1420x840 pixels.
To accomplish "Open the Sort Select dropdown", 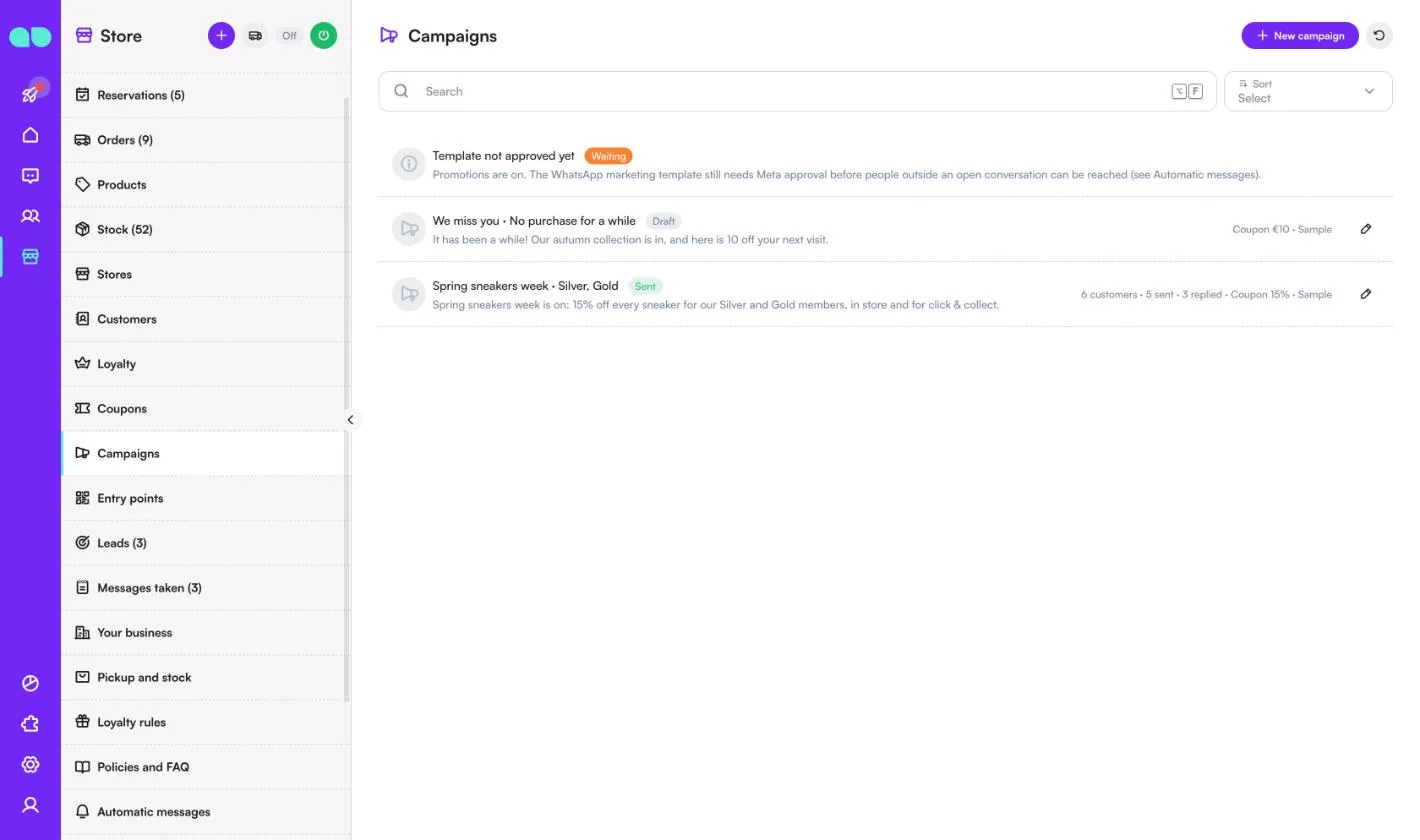I will [1308, 91].
